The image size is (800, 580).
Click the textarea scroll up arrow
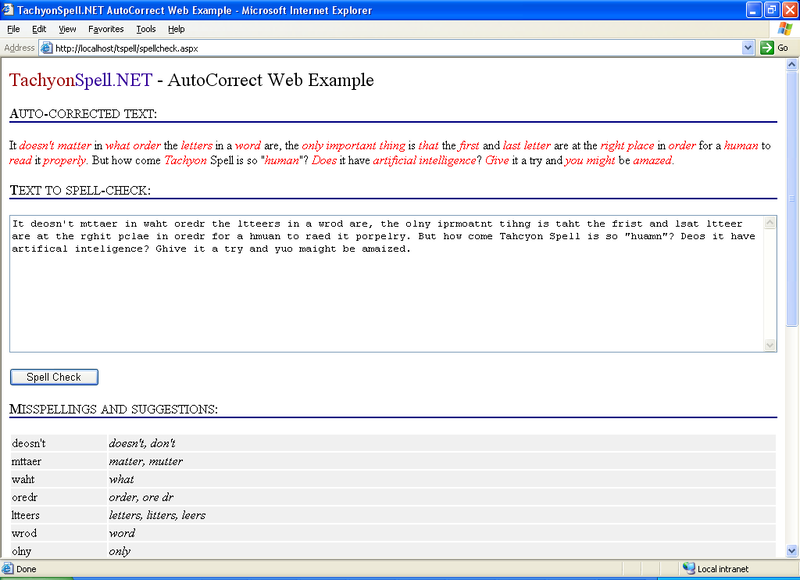(770, 222)
